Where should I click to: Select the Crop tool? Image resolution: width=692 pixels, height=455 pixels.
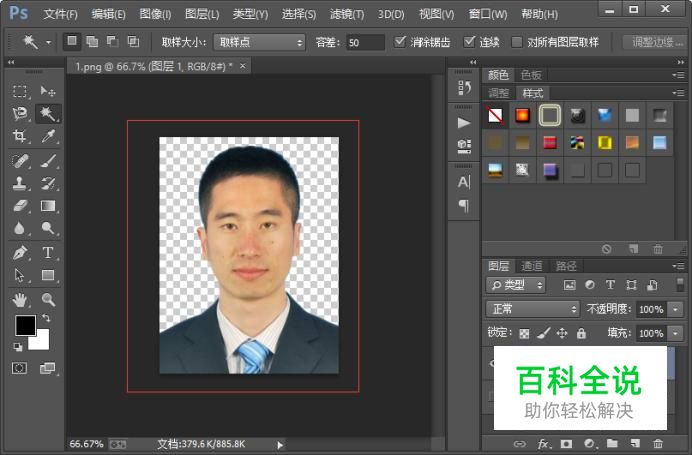click(19, 137)
